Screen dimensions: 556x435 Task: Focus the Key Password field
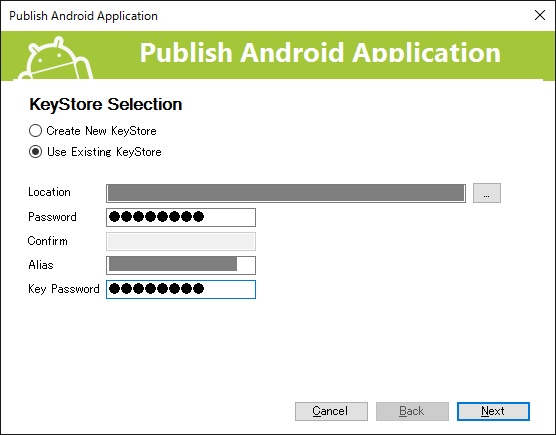tap(181, 289)
